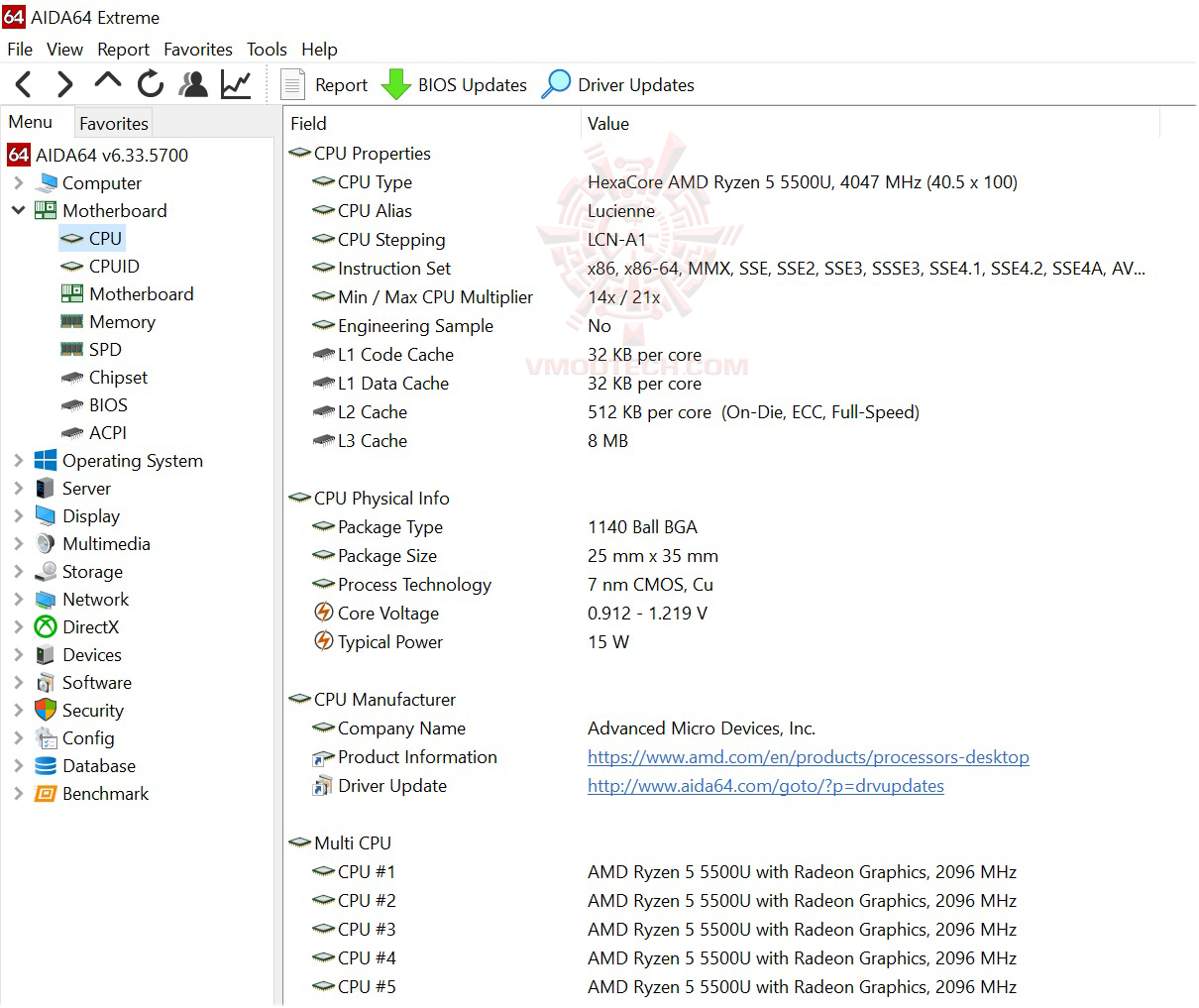This screenshot has width=1199, height=1008.
Task: Open the graph icon in toolbar
Action: click(x=236, y=84)
